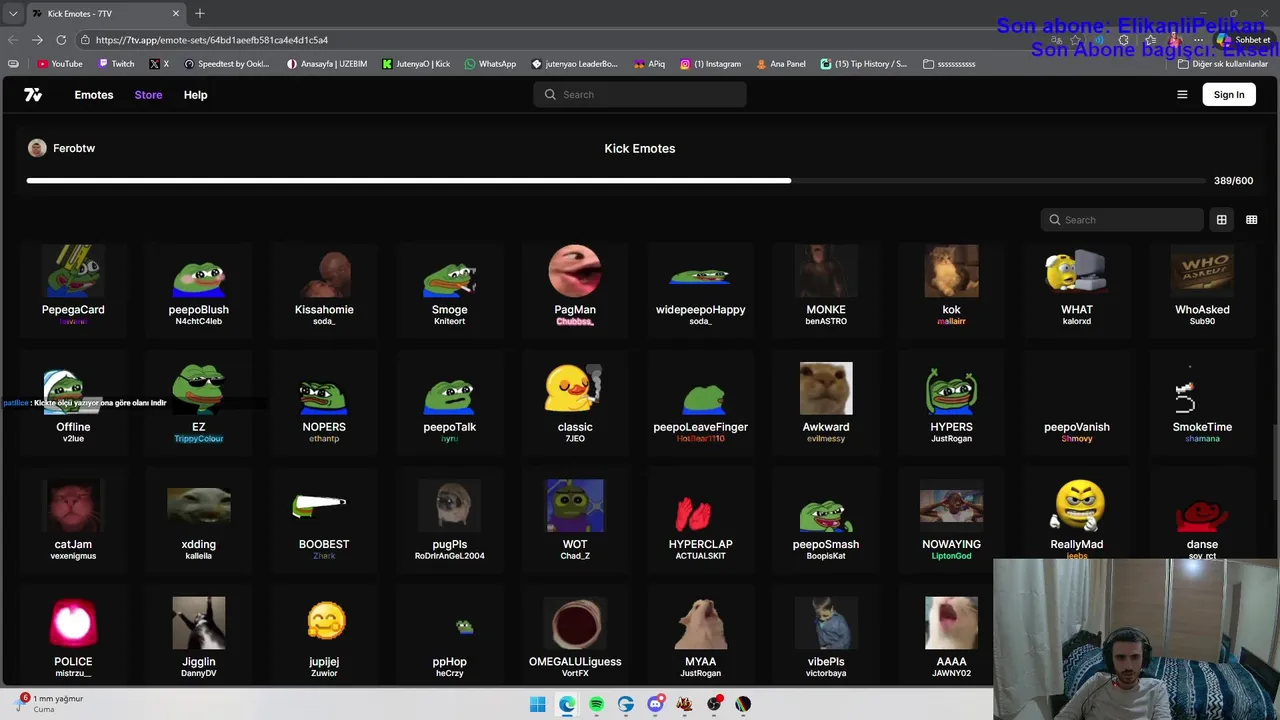
Task: Select the WHAT emote image
Action: click(1077, 271)
